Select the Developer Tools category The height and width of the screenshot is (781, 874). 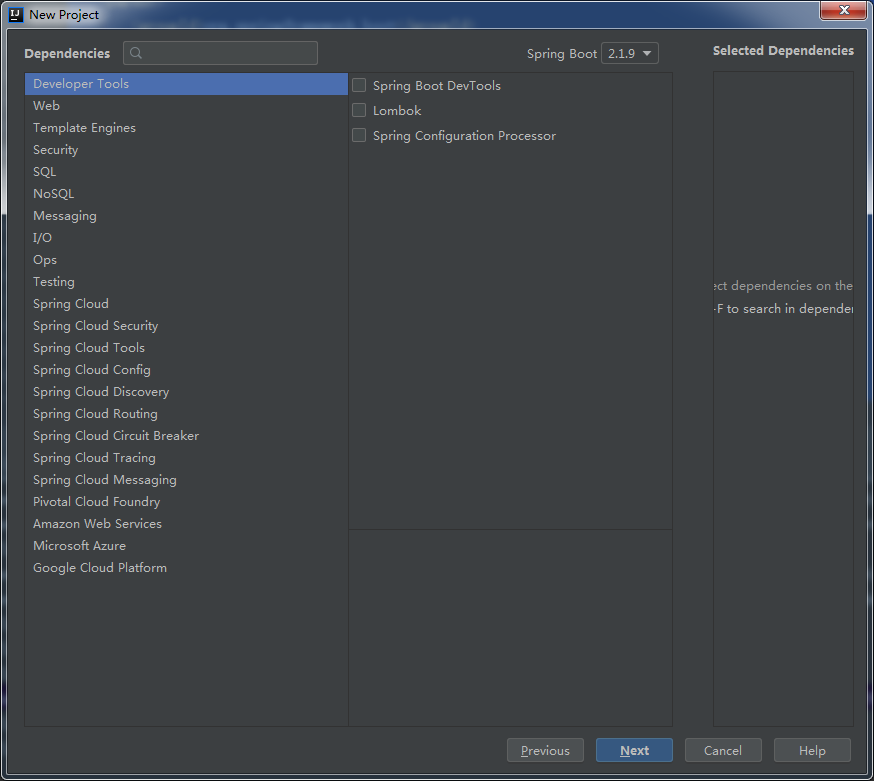(186, 84)
